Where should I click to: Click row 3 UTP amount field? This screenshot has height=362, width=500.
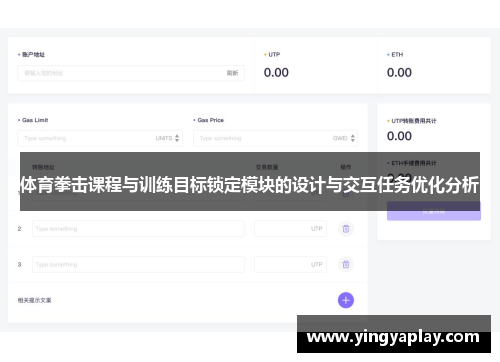pos(290,264)
